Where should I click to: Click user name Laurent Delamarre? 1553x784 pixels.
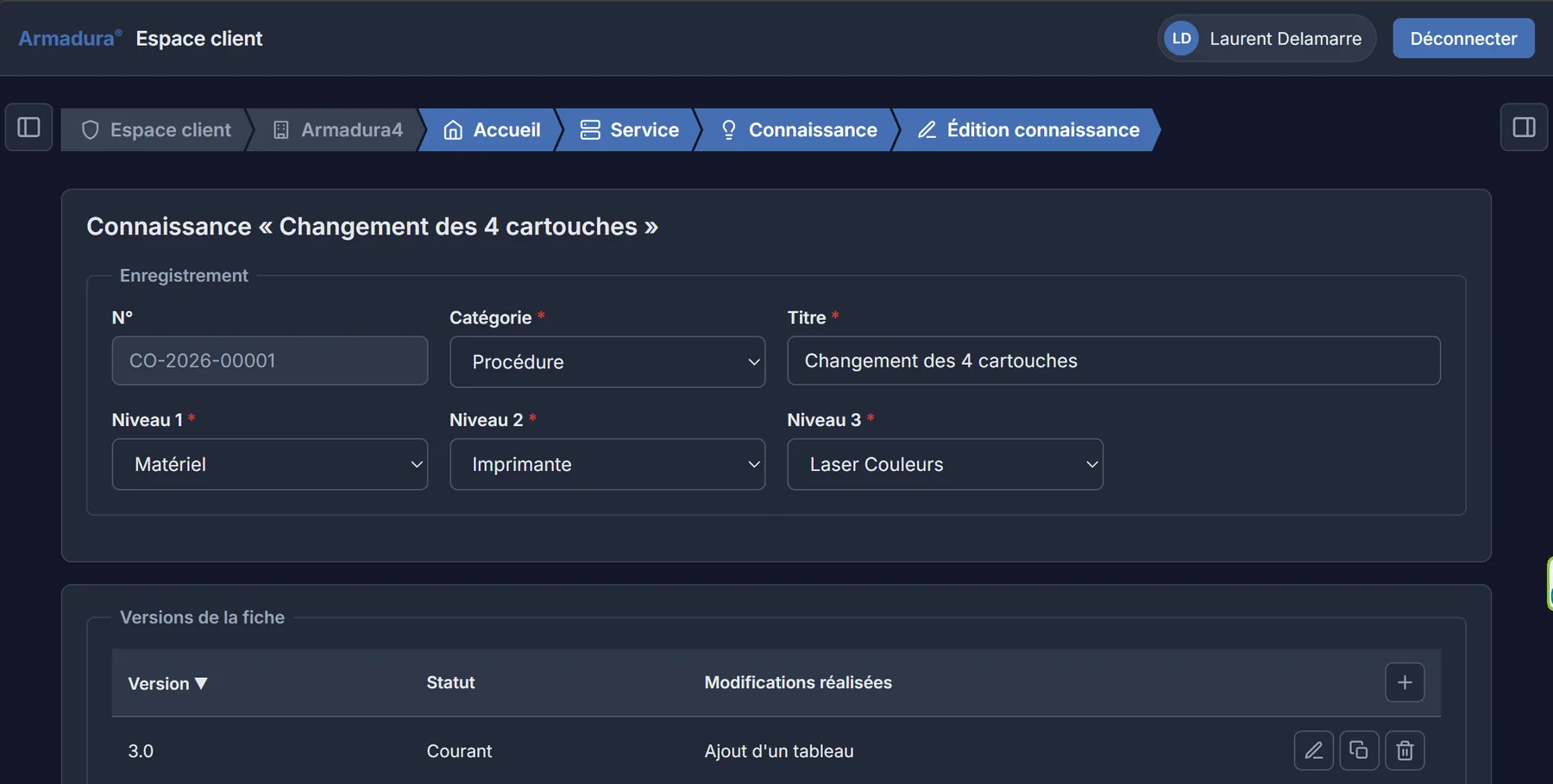tap(1286, 39)
